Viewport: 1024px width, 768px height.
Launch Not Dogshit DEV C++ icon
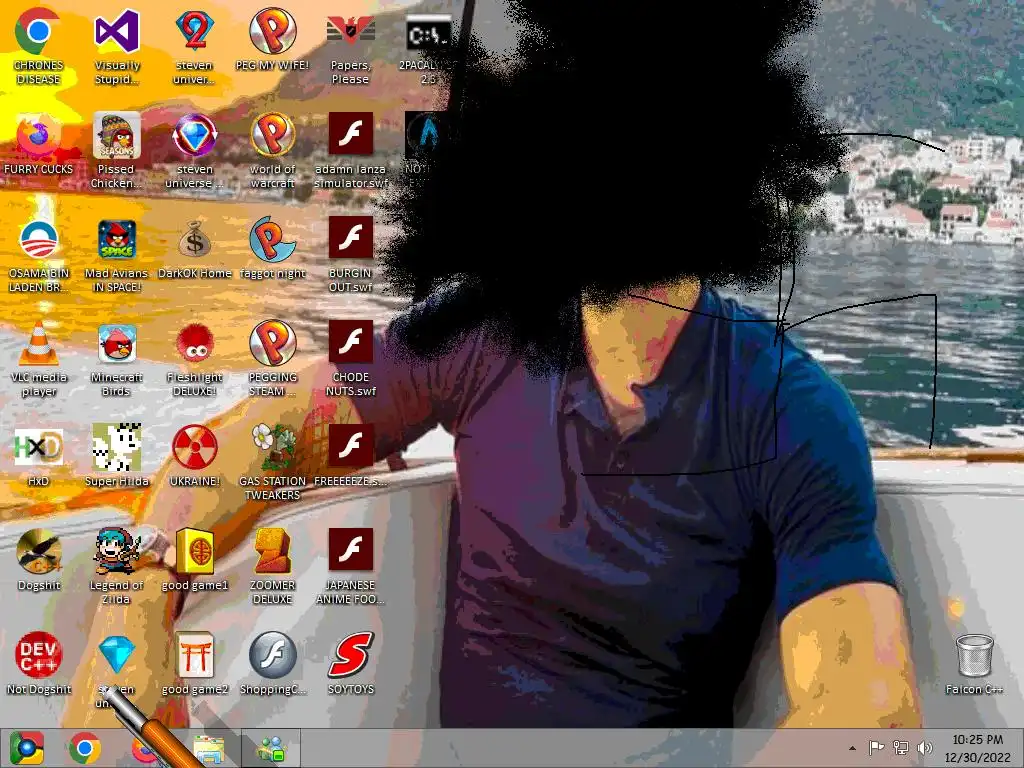click(38, 655)
